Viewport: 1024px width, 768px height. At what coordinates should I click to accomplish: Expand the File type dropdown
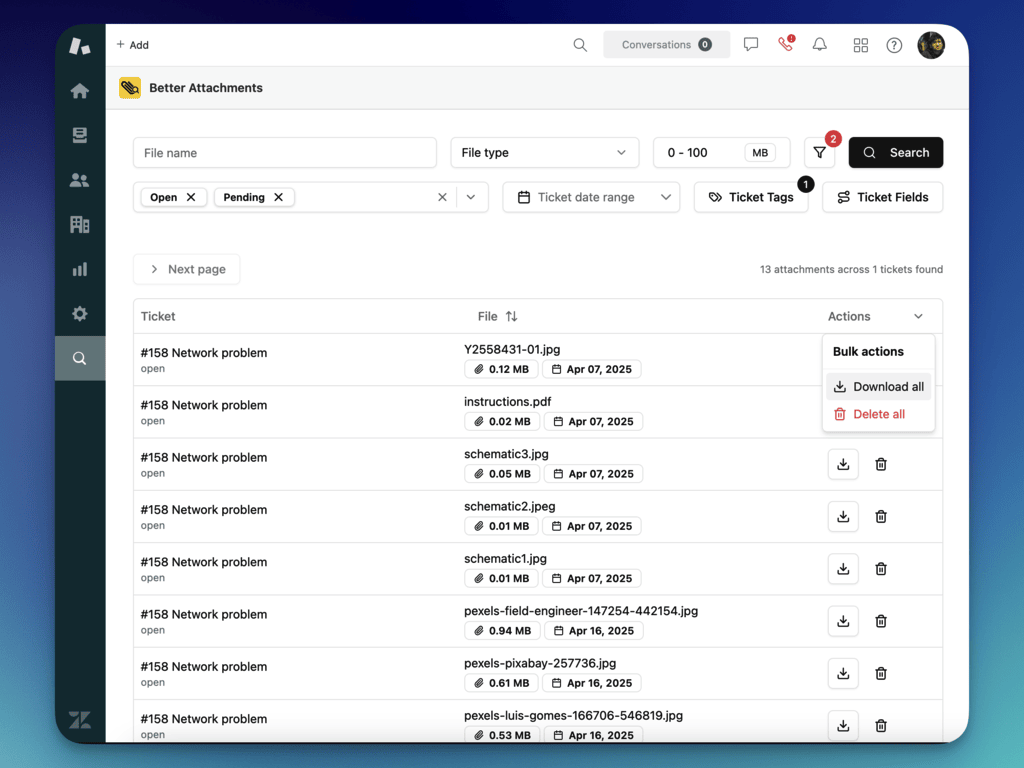point(544,153)
